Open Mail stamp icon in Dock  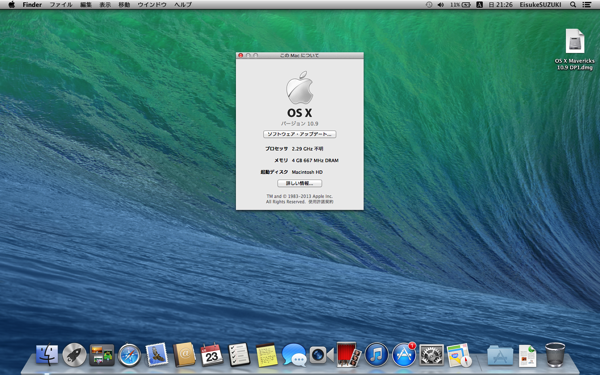tap(157, 354)
